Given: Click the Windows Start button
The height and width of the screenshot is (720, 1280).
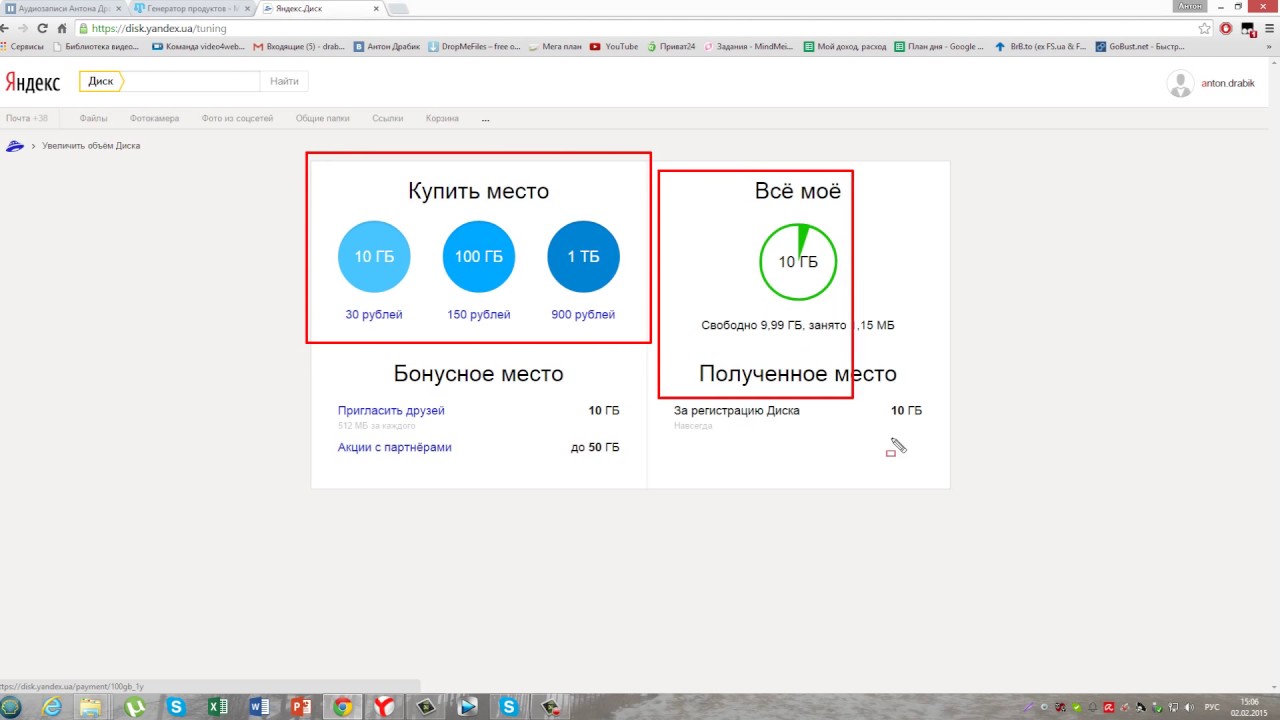Looking at the screenshot, I should [11, 707].
